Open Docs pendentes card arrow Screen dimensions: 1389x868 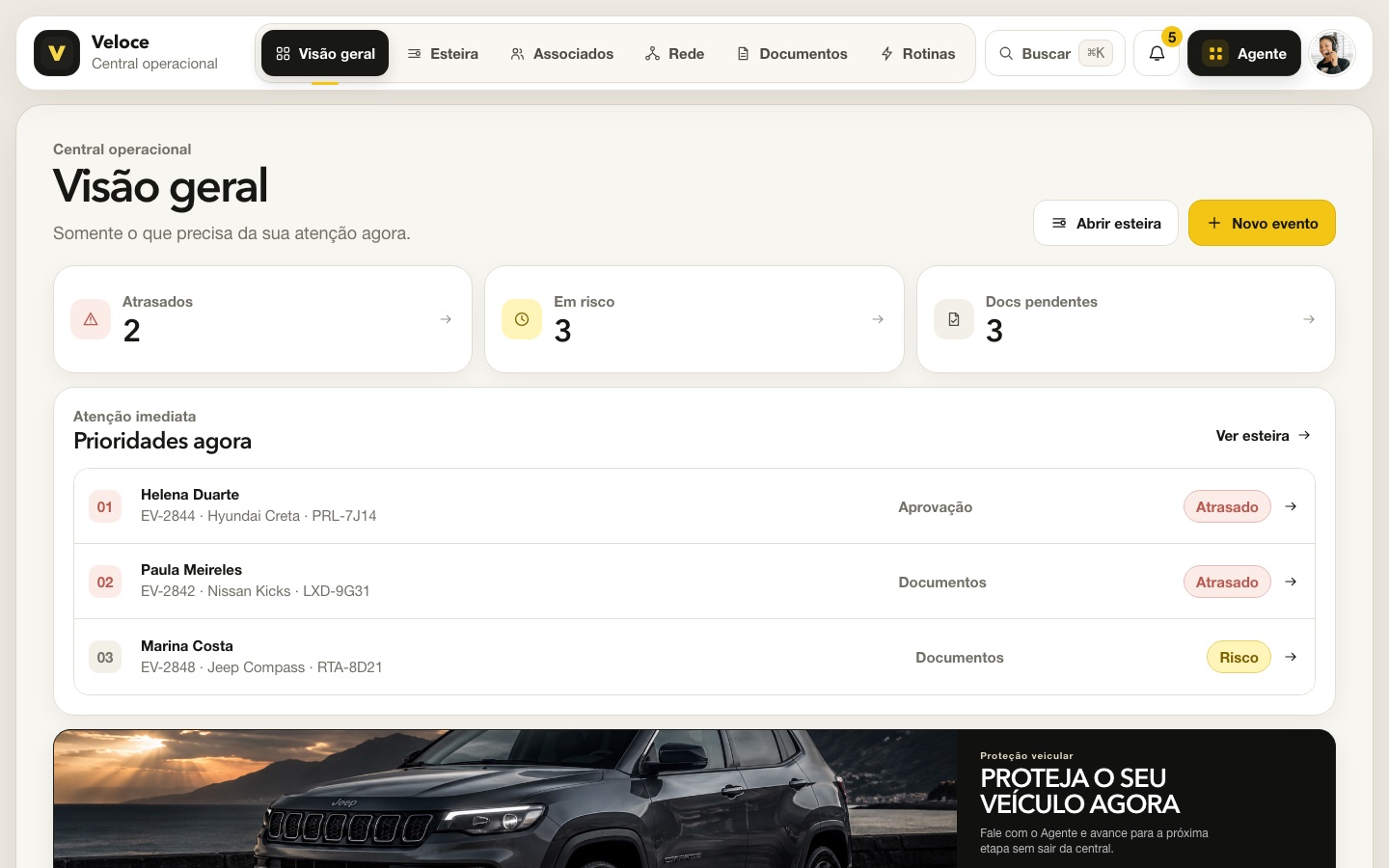pyautogui.click(x=1309, y=319)
